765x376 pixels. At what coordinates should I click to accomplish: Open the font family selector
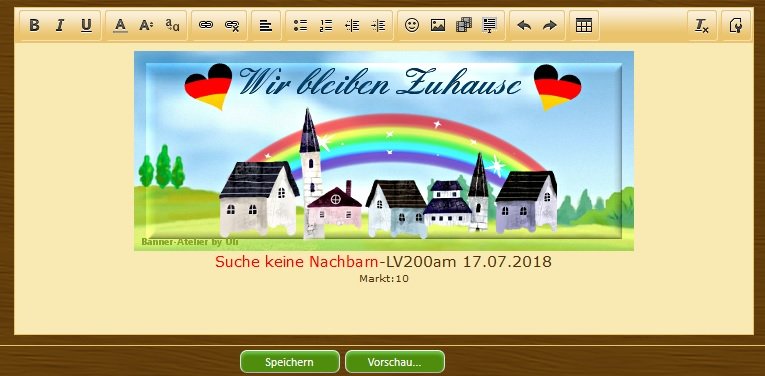172,25
